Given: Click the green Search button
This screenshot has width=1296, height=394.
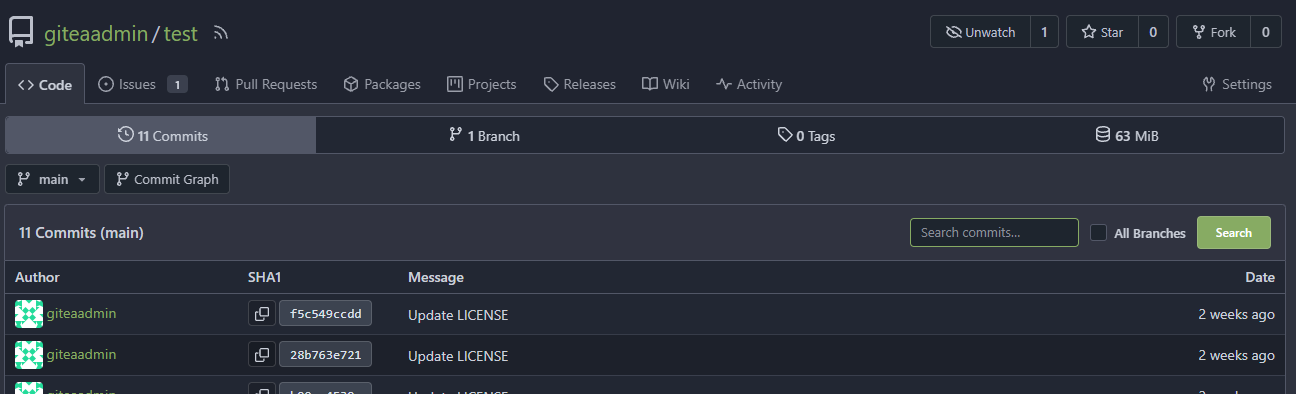Looking at the screenshot, I should 1233,232.
